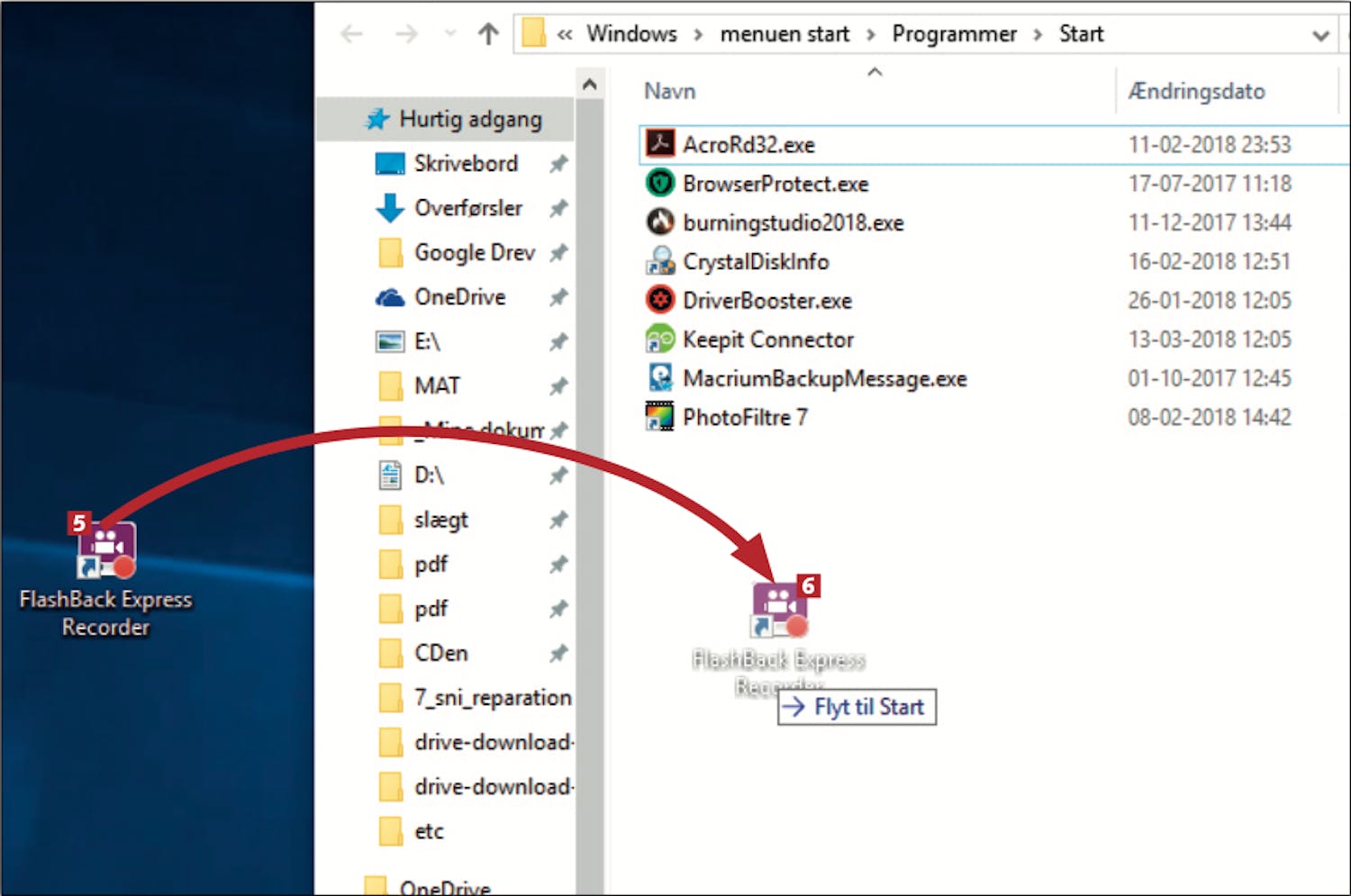Click pin icon next to CDen
The width and height of the screenshot is (1351, 896).
[x=558, y=653]
